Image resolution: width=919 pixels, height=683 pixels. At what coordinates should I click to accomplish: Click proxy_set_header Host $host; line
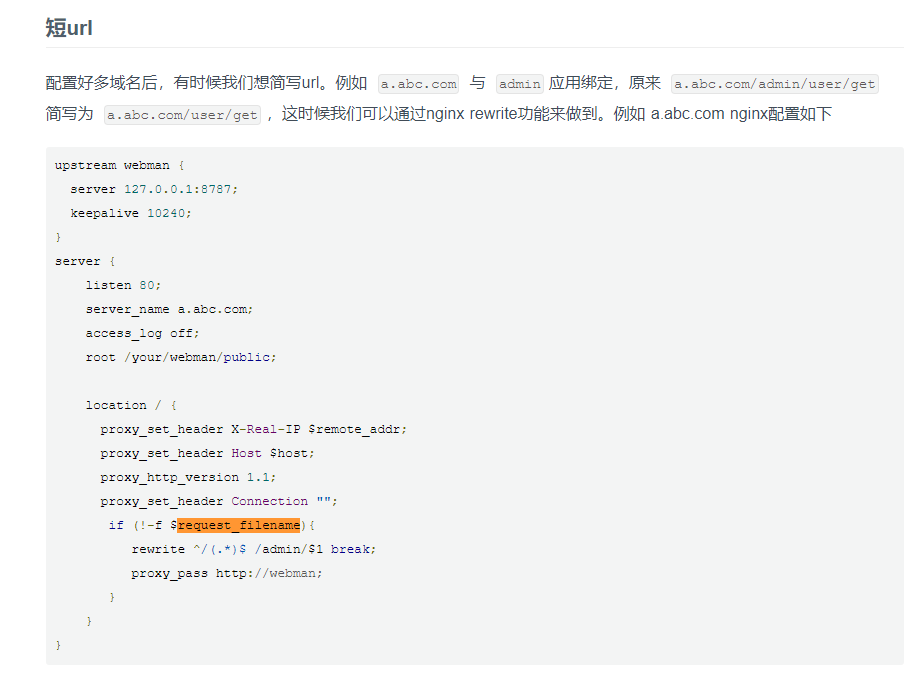[207, 454]
